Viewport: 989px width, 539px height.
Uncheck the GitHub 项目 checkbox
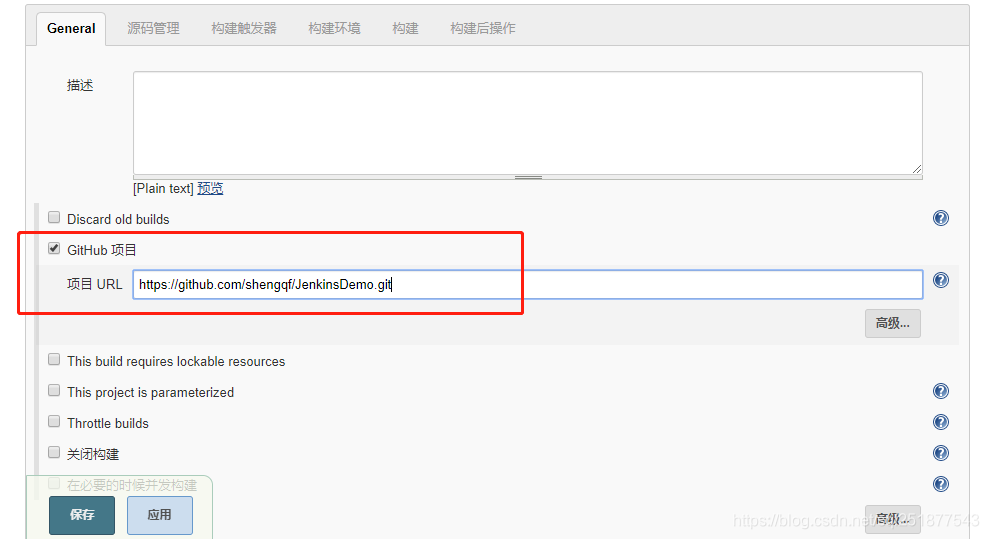click(54, 248)
